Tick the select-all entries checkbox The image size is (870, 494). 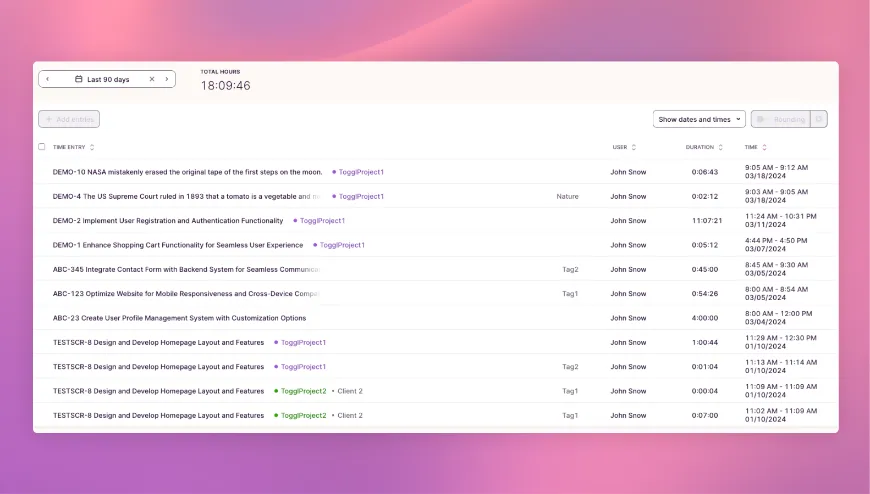pyautogui.click(x=42, y=147)
